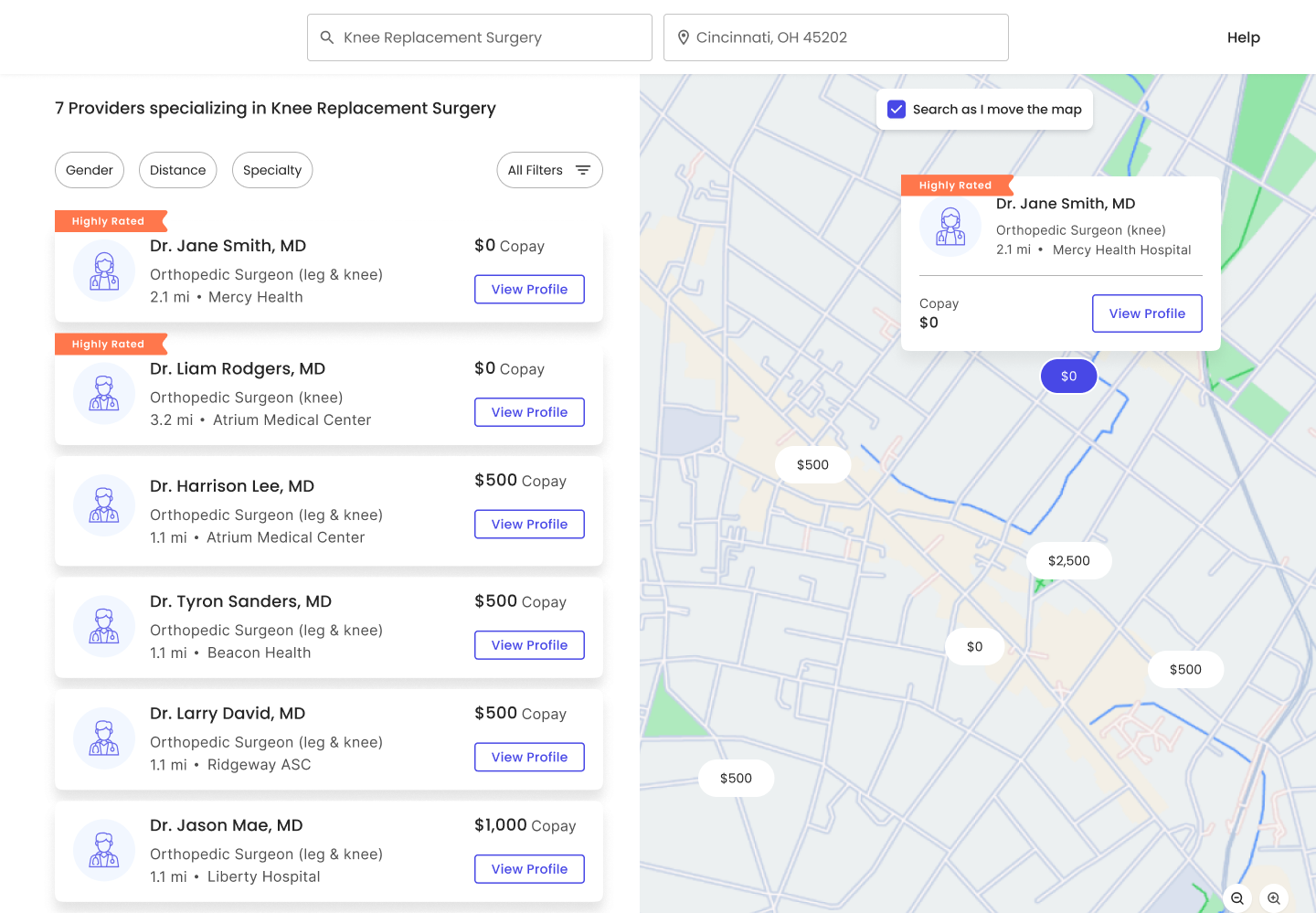Open the Distance filter

click(178, 170)
